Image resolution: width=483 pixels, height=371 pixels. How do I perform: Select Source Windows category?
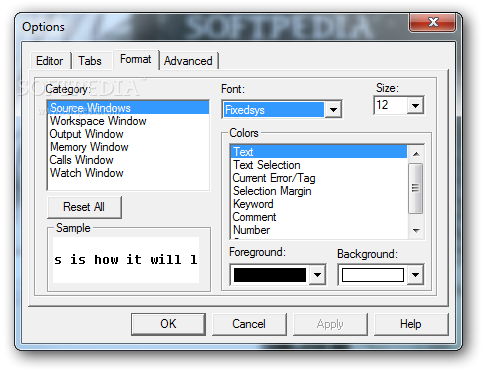point(128,108)
